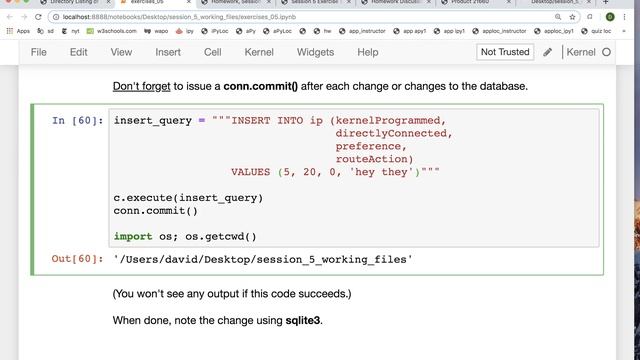Click the 'import os; os.getcwd()' line
This screenshot has width=640, height=360.
(185, 237)
